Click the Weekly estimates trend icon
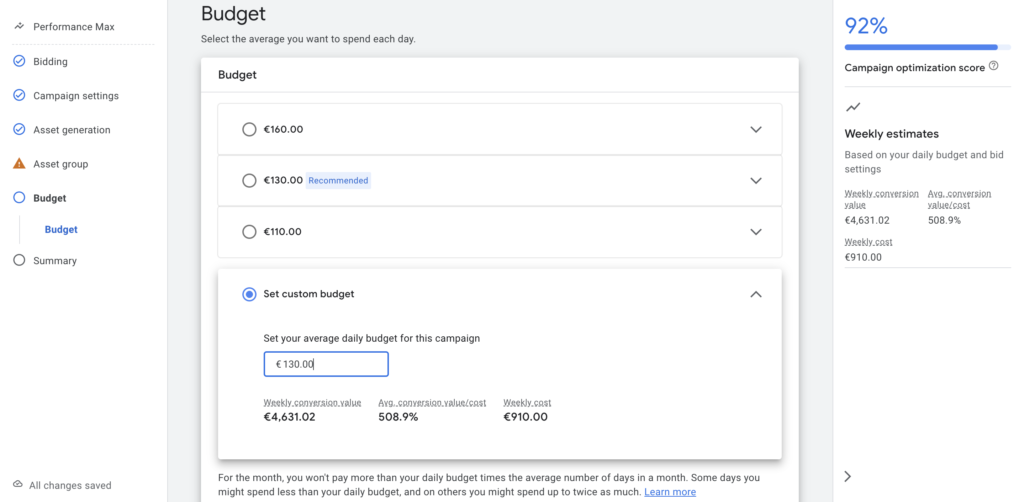Image resolution: width=1024 pixels, height=502 pixels. coord(853,107)
